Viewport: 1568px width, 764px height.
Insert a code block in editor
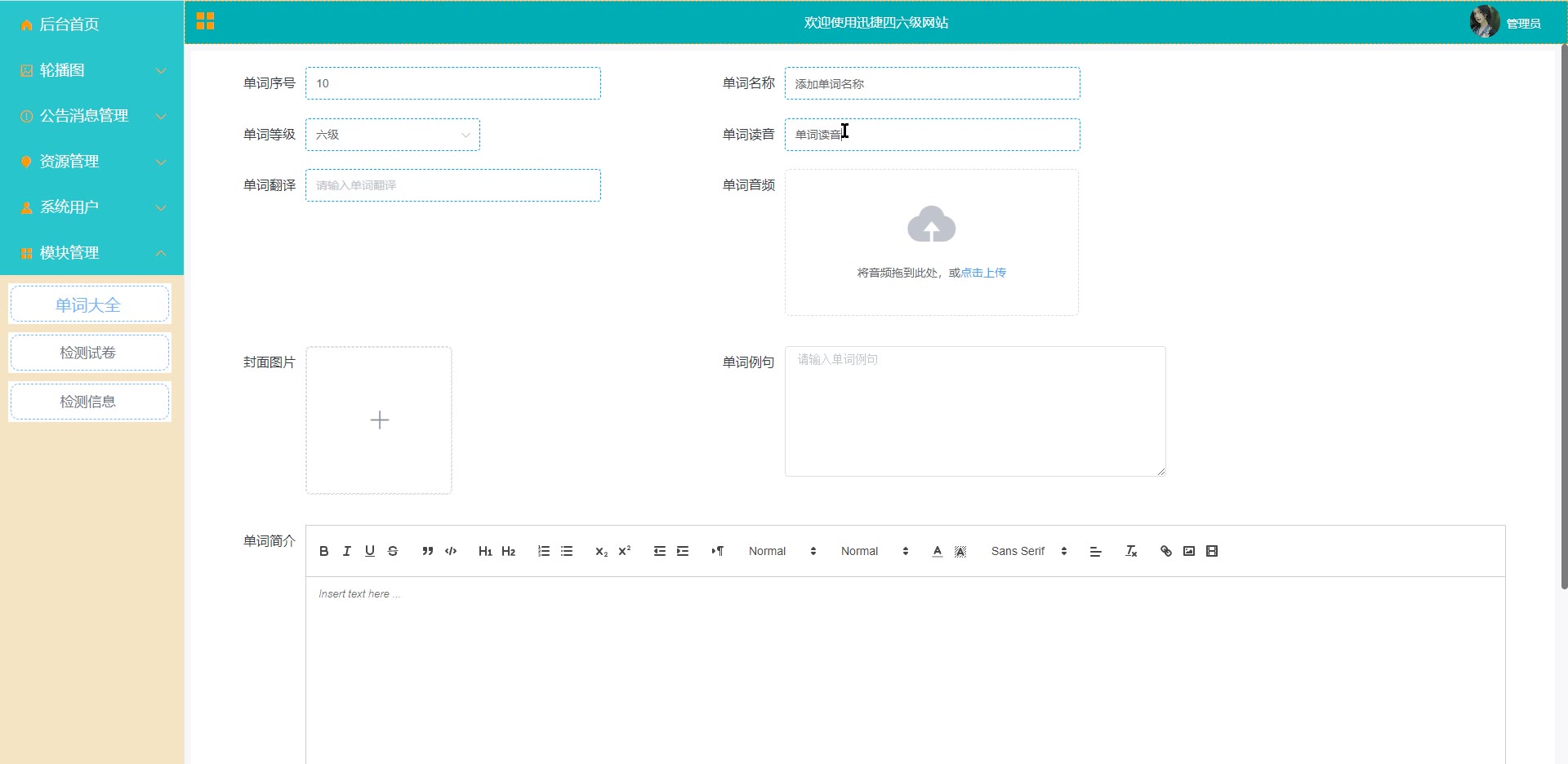tap(451, 551)
